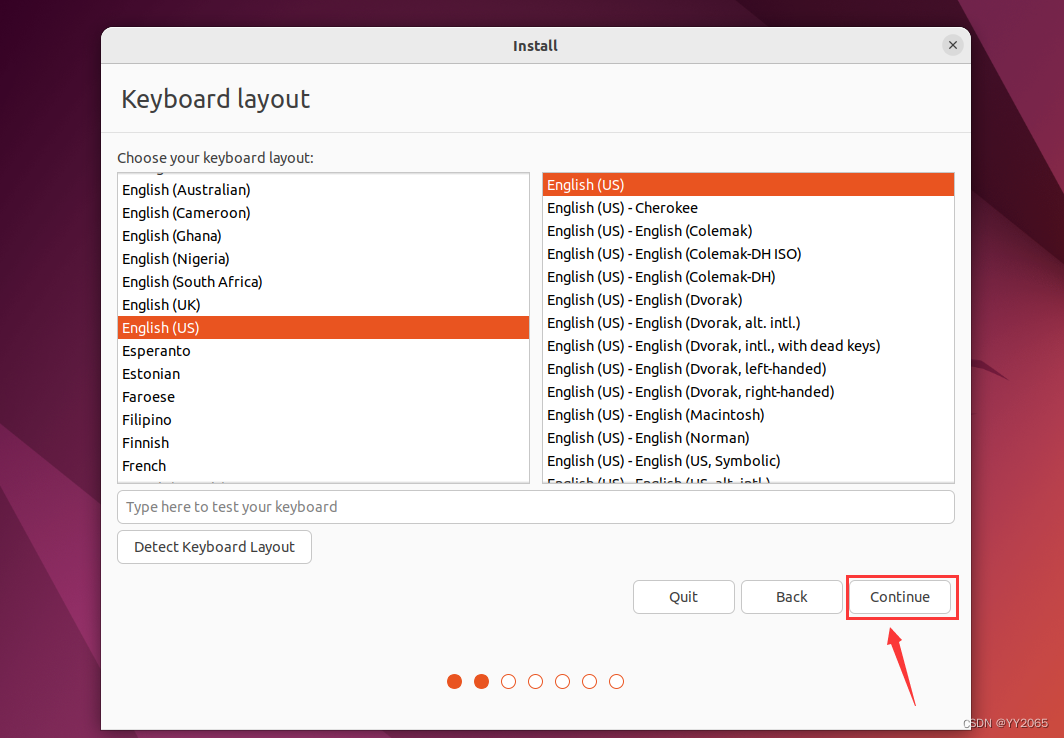Choose Estonian layout
Viewport: 1064px width, 738px height.
323,374
